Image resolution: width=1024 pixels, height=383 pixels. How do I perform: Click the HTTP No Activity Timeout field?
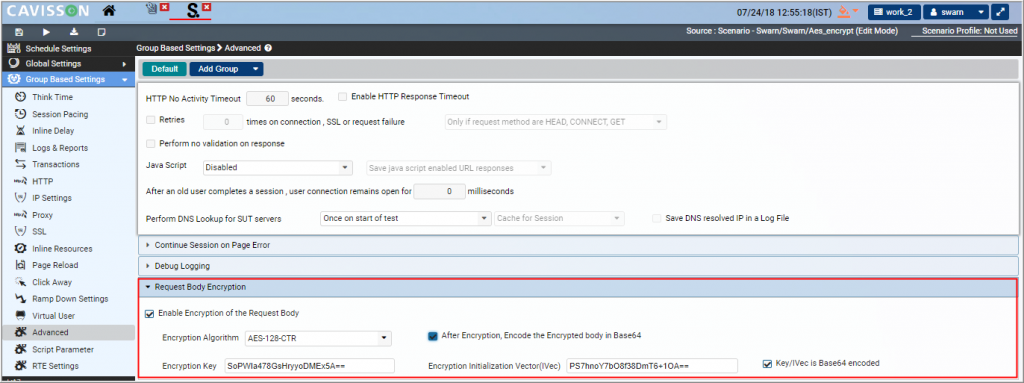point(268,99)
